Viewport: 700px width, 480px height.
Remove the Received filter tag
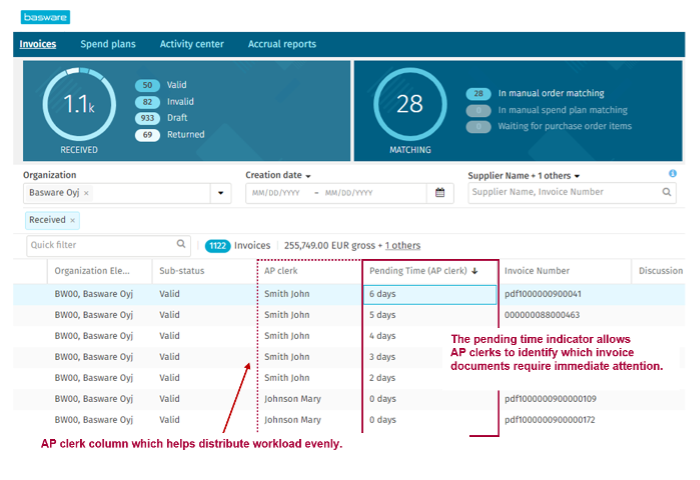point(72,221)
